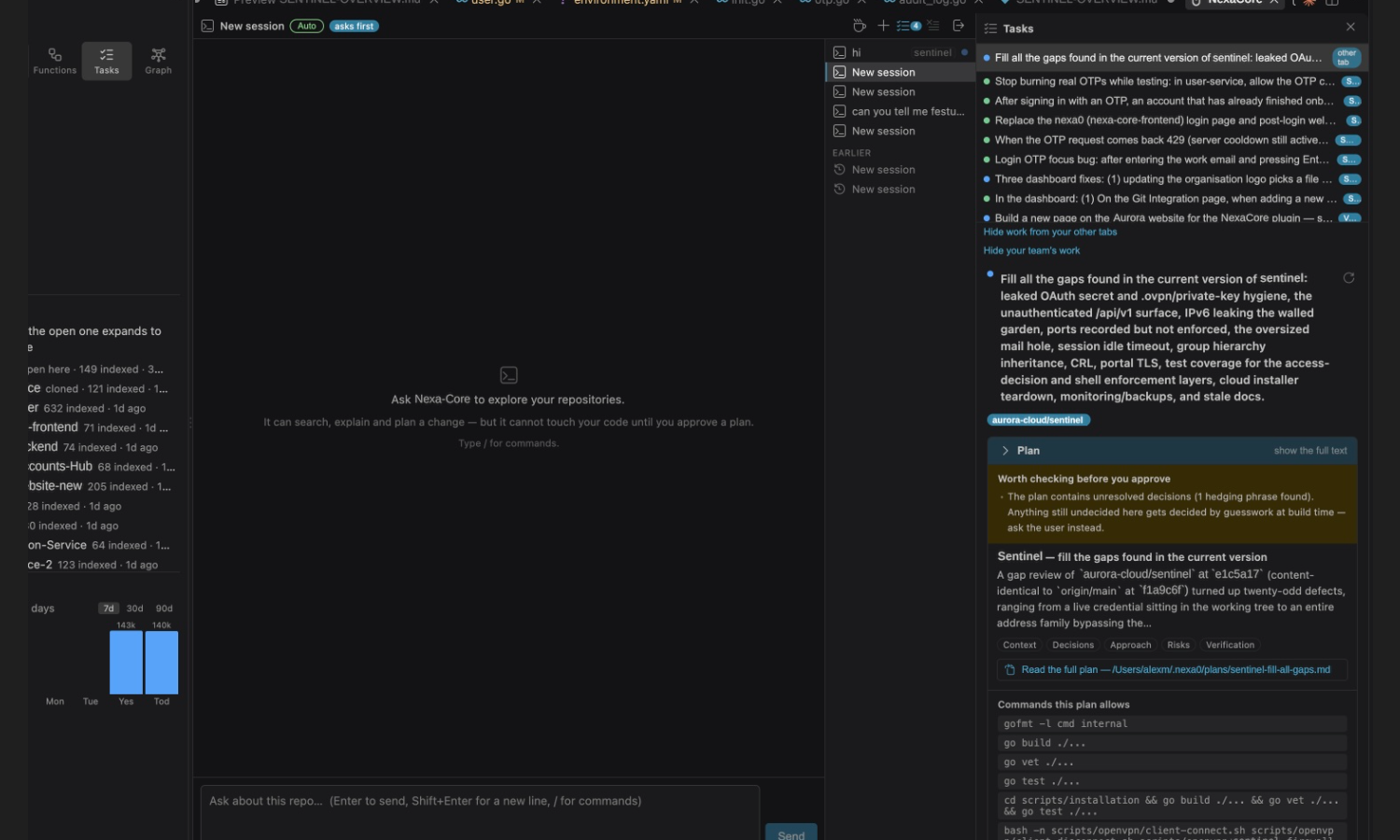The image size is (1400, 840).
Task: Expand the Plan section chevron
Action: (x=1005, y=451)
